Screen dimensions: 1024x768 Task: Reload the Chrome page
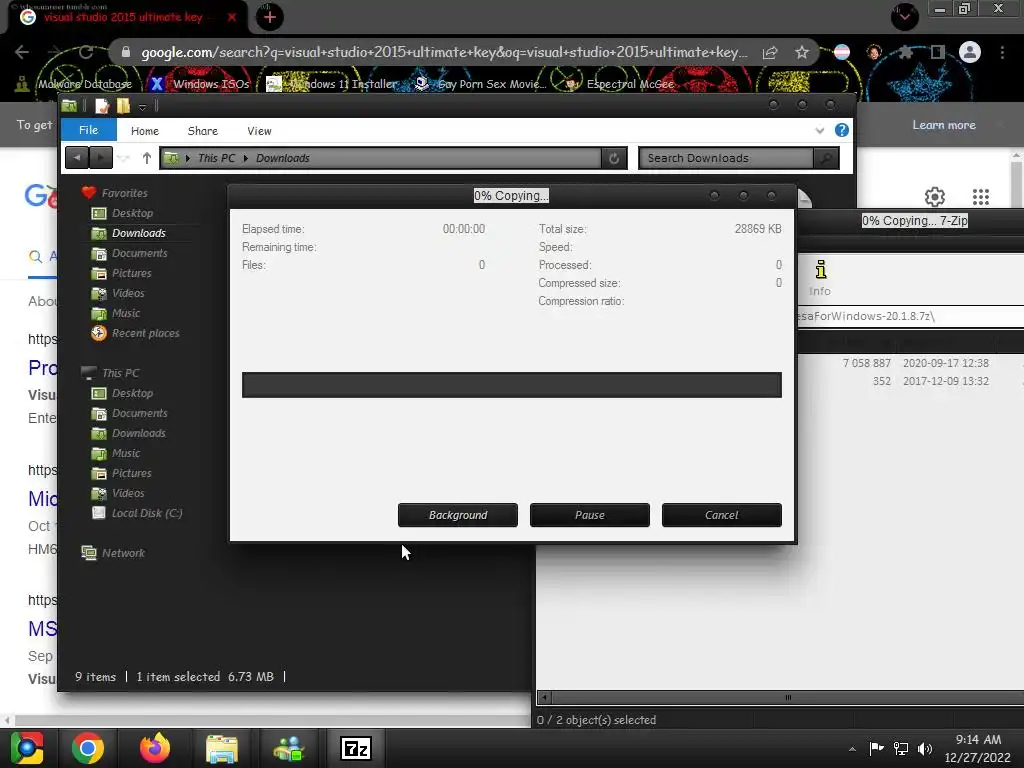point(86,52)
